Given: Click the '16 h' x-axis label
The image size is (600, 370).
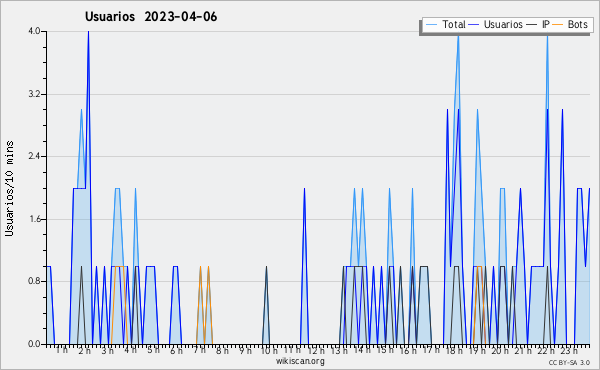Looking at the screenshot, I should tap(408, 351).
